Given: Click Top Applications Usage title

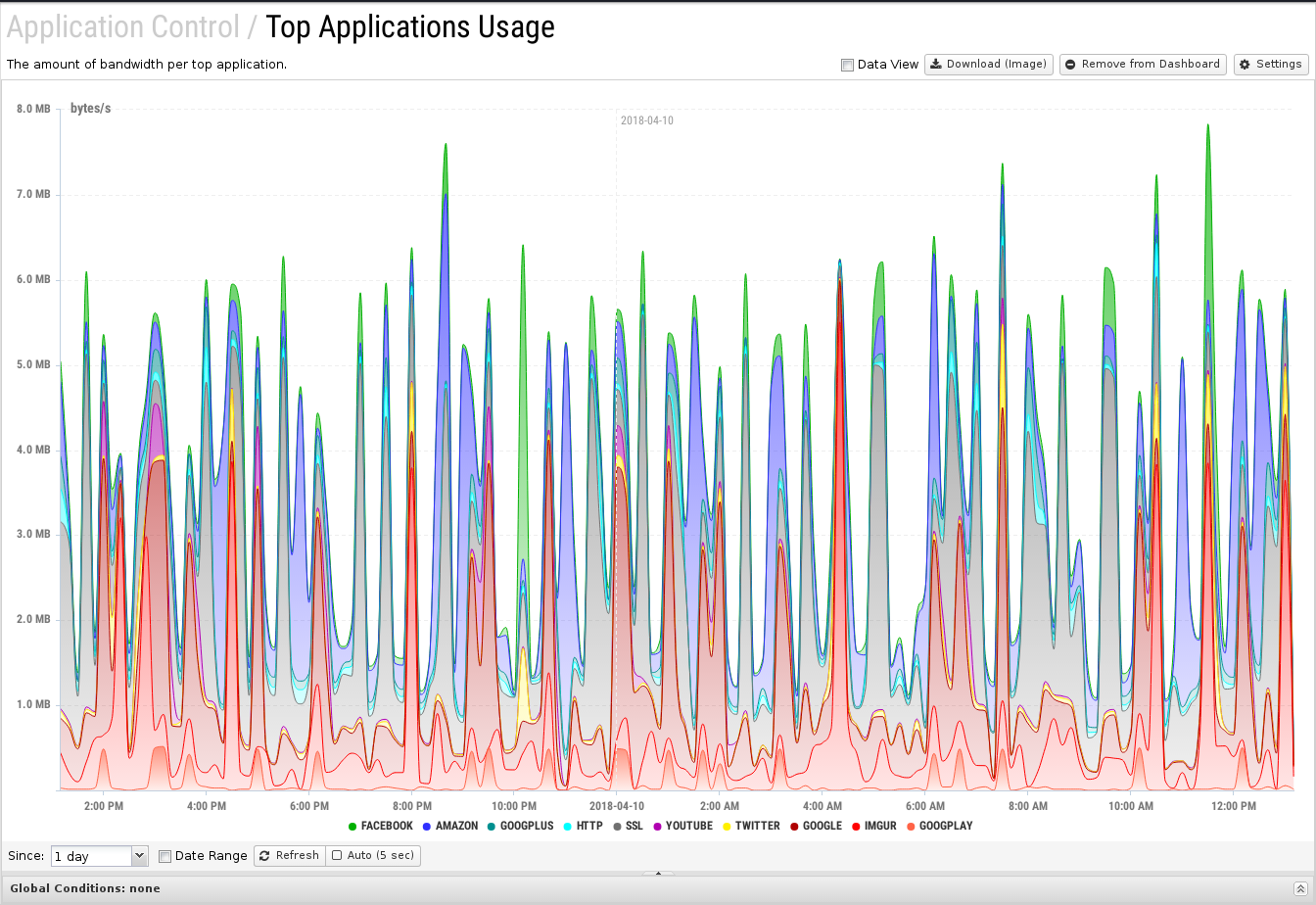Looking at the screenshot, I should coord(410,27).
